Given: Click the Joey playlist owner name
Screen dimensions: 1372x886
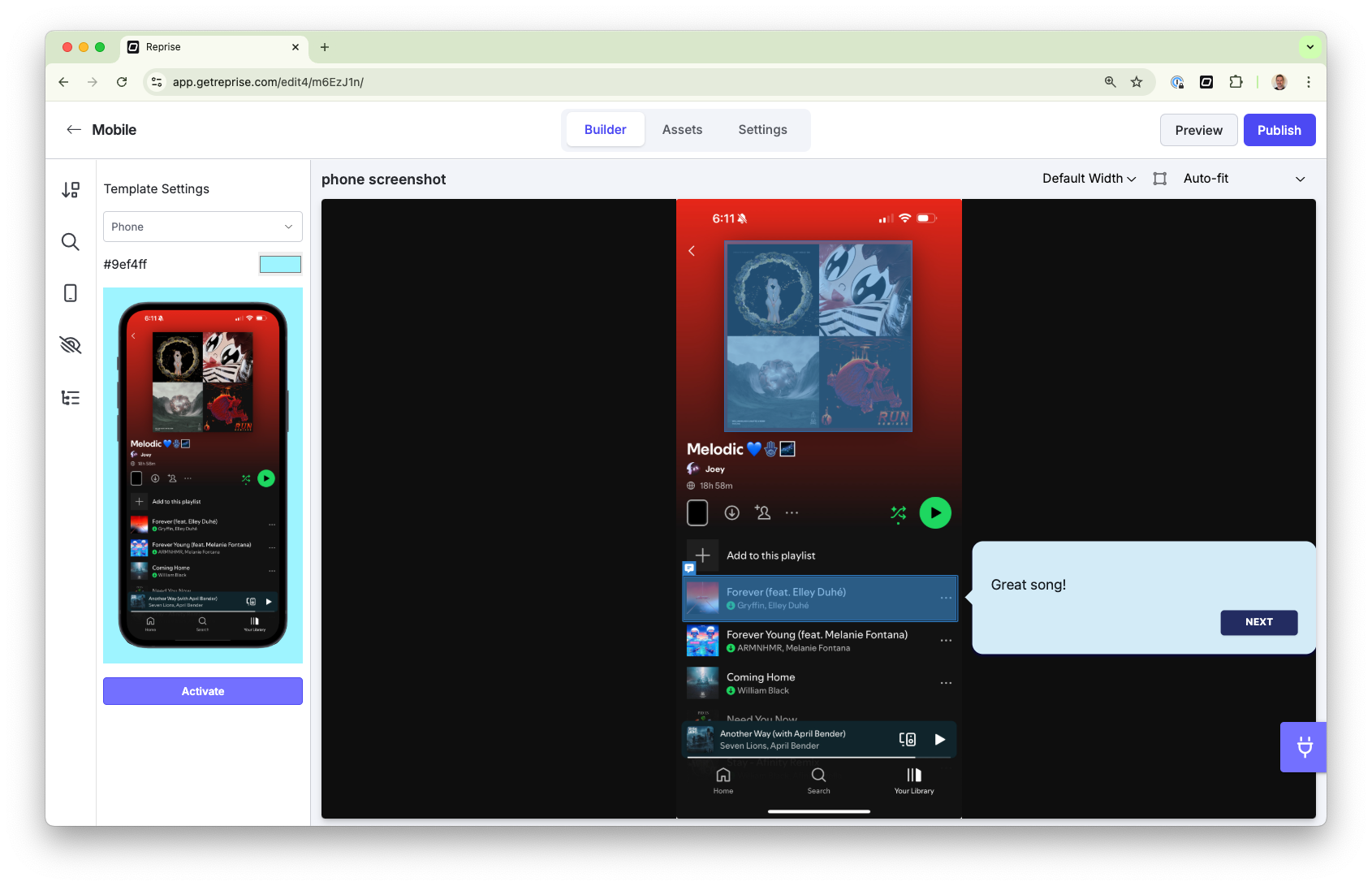Looking at the screenshot, I should [714, 469].
